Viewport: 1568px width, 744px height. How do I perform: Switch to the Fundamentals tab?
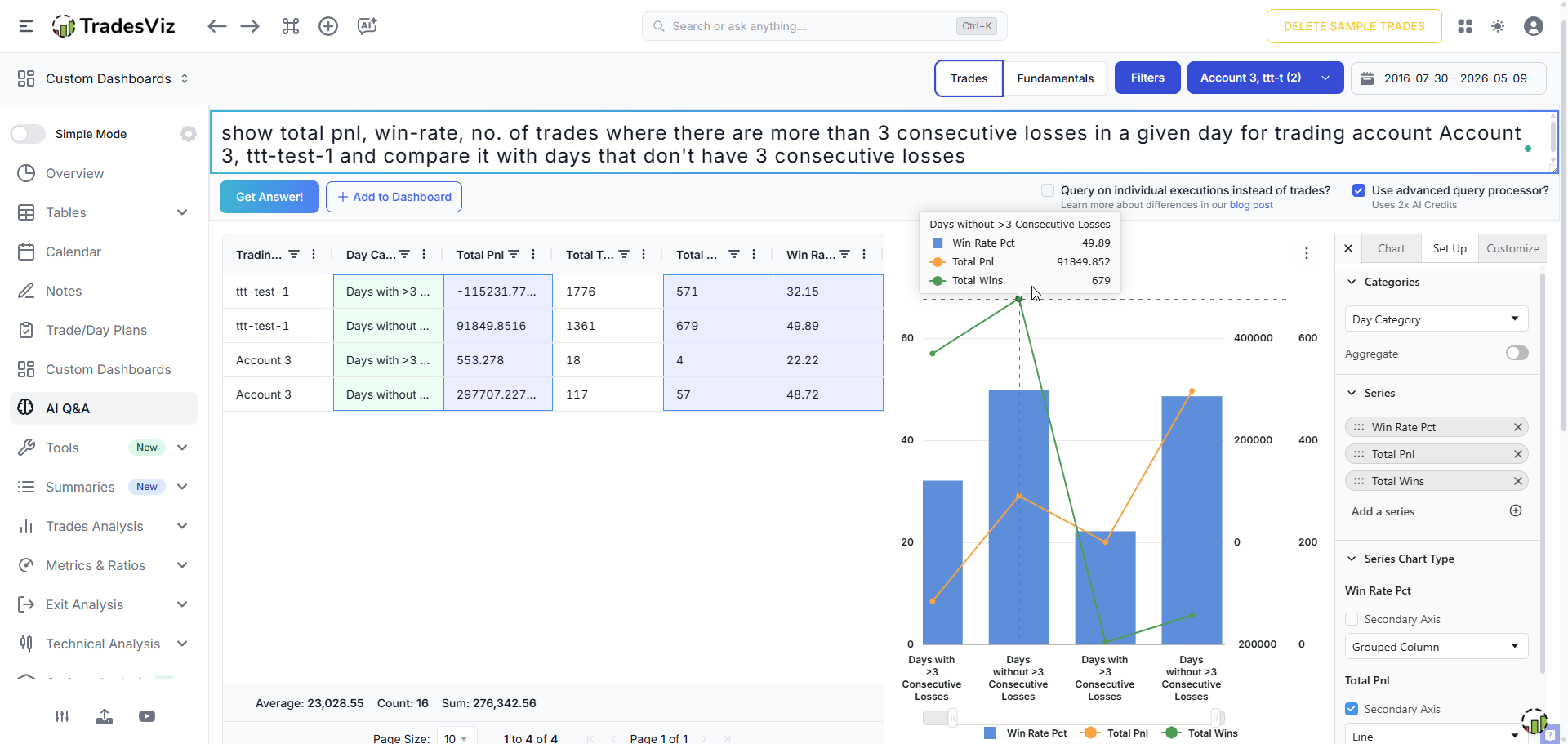pyautogui.click(x=1055, y=78)
